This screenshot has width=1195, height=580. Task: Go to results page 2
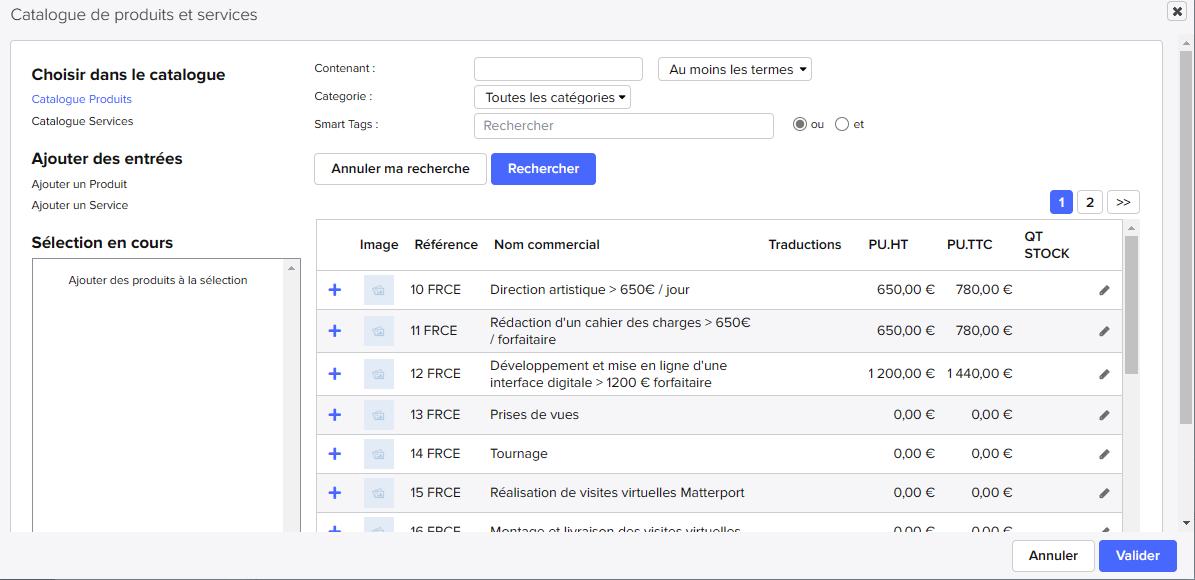[1090, 202]
